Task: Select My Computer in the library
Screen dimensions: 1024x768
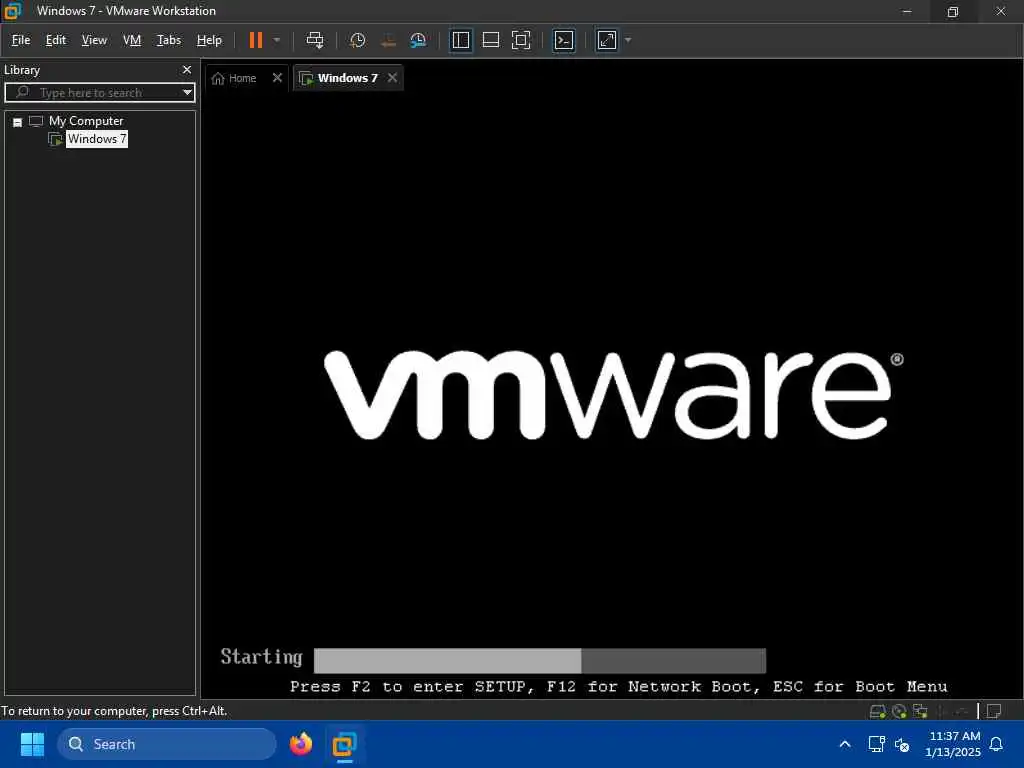Action: 86,121
